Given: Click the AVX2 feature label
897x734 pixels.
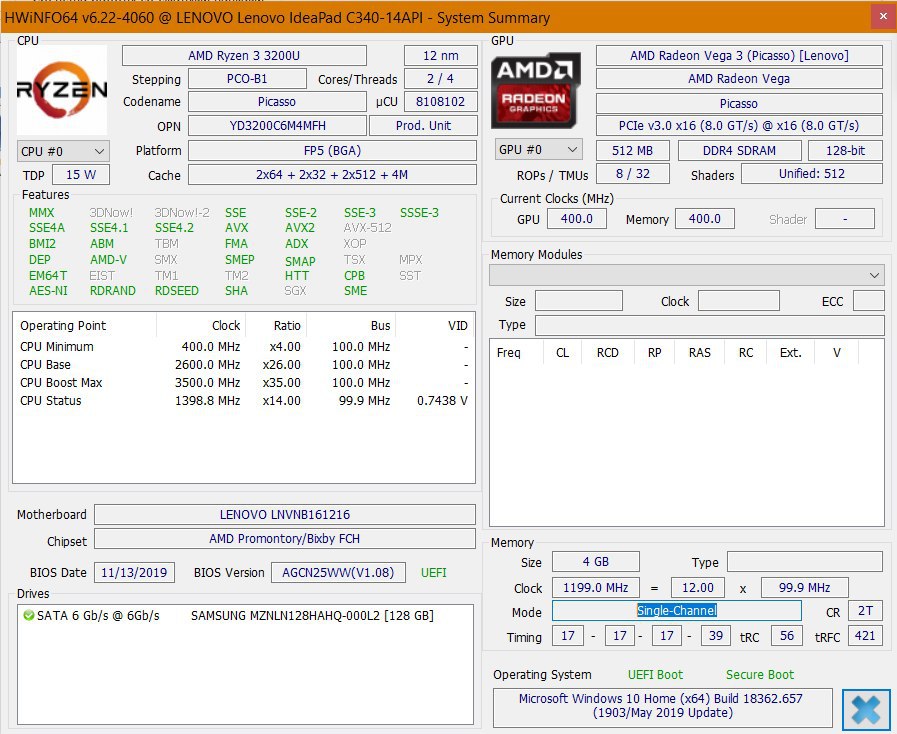Looking at the screenshot, I should click(x=300, y=228).
